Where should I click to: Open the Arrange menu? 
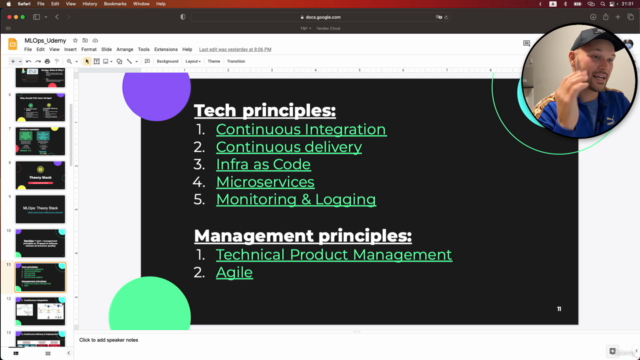tap(125, 49)
